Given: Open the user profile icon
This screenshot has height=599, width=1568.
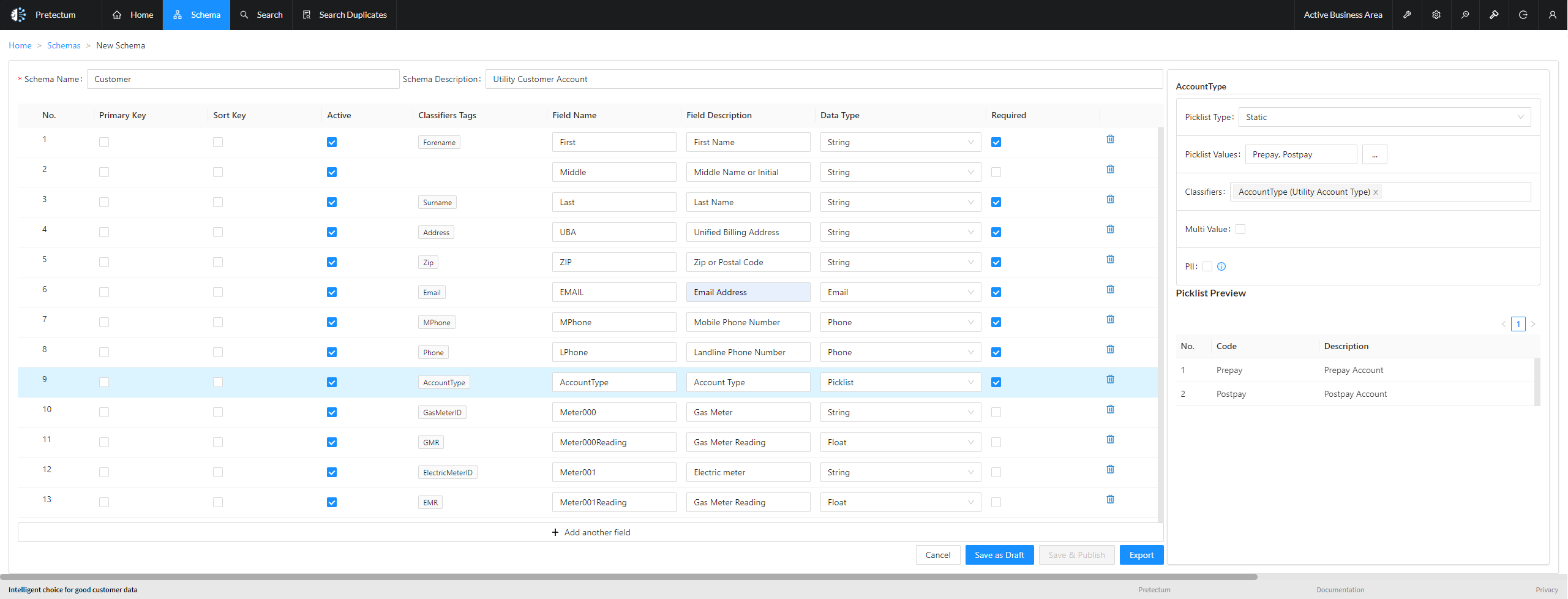Looking at the screenshot, I should tap(1552, 15).
